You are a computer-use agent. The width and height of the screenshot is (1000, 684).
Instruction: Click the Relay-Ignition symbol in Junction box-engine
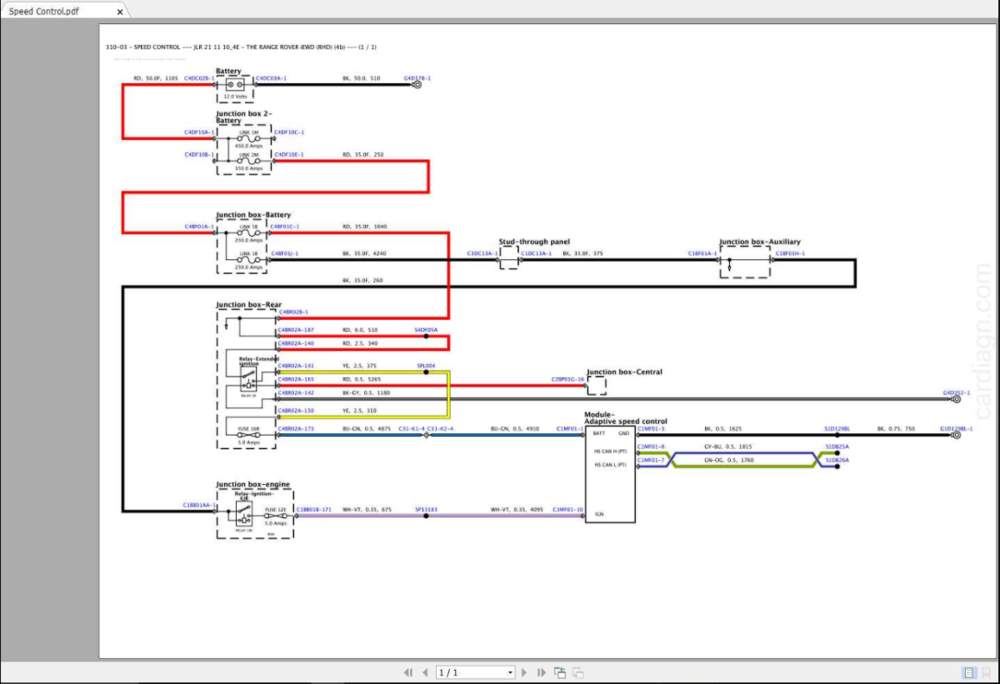(x=241, y=514)
